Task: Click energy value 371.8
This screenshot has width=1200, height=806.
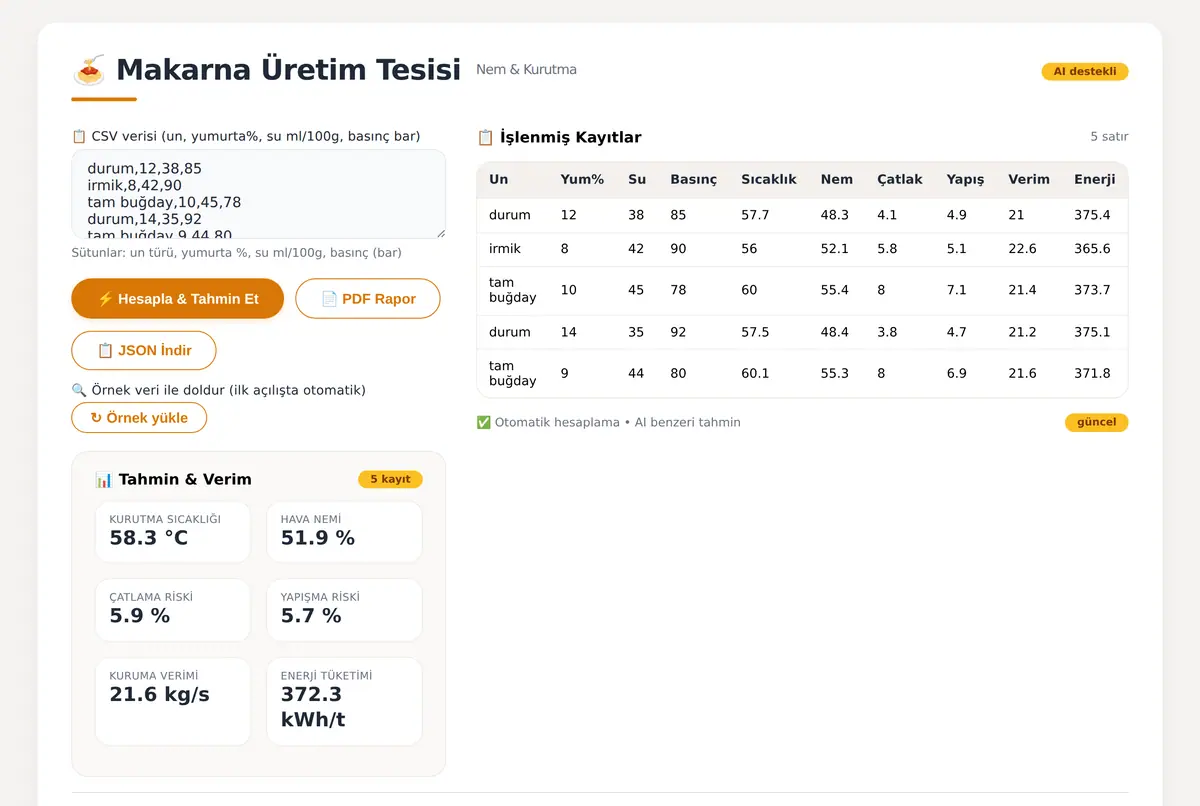Action: point(1092,373)
